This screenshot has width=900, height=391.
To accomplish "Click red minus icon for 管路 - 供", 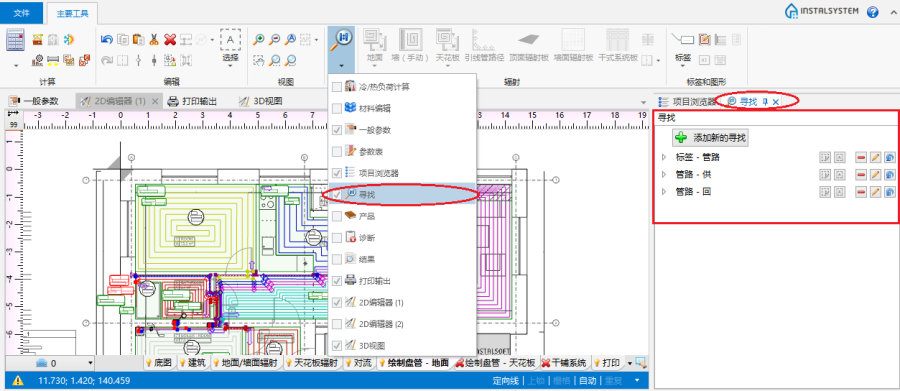I will point(860,175).
